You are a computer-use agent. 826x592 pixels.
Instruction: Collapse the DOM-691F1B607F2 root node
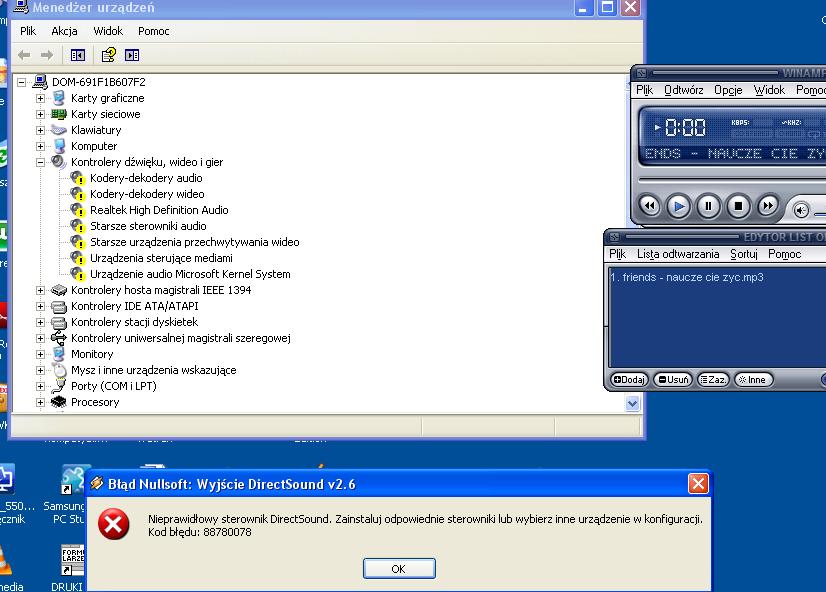(22, 82)
